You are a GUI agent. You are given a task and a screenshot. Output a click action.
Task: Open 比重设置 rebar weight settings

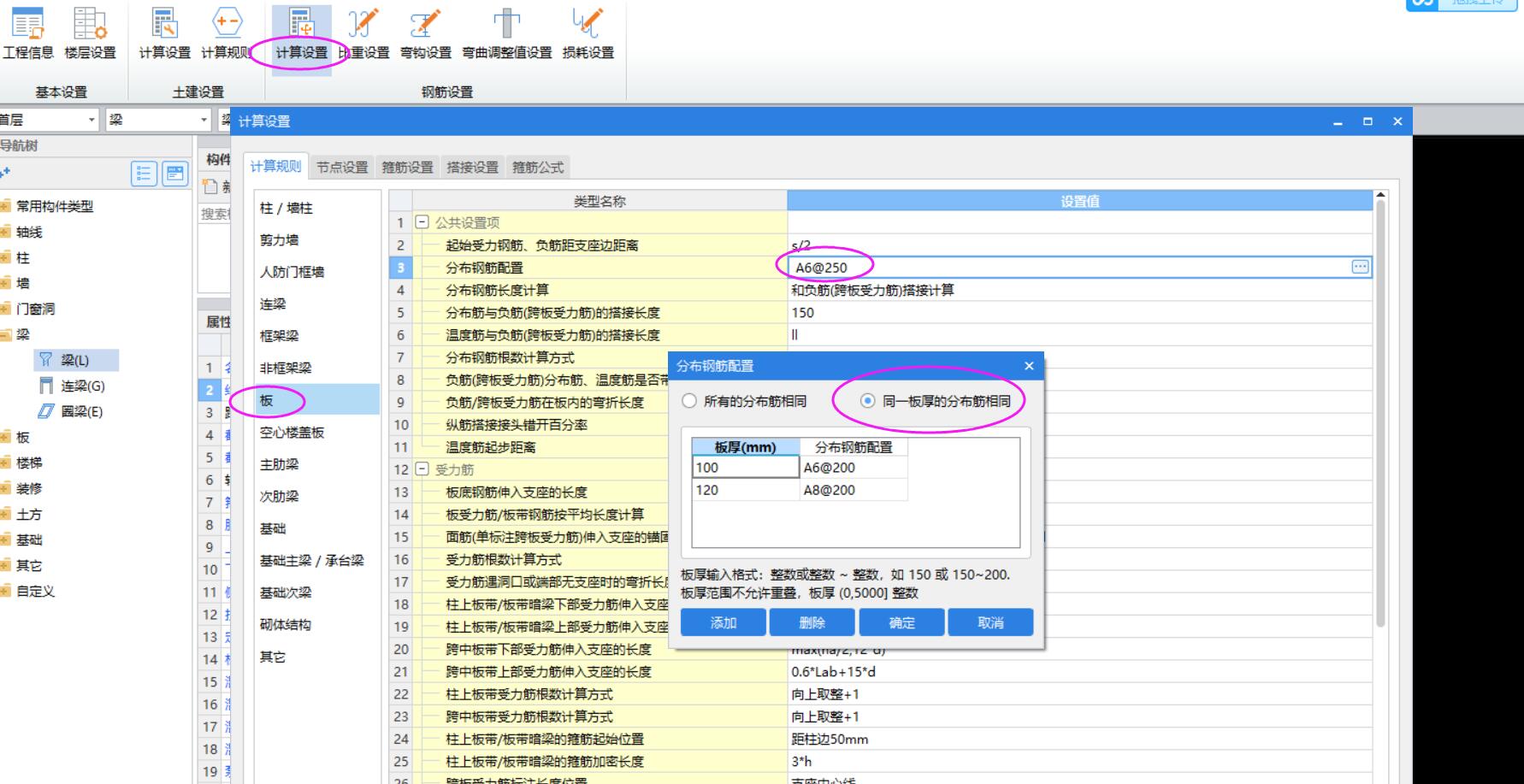tap(363, 34)
